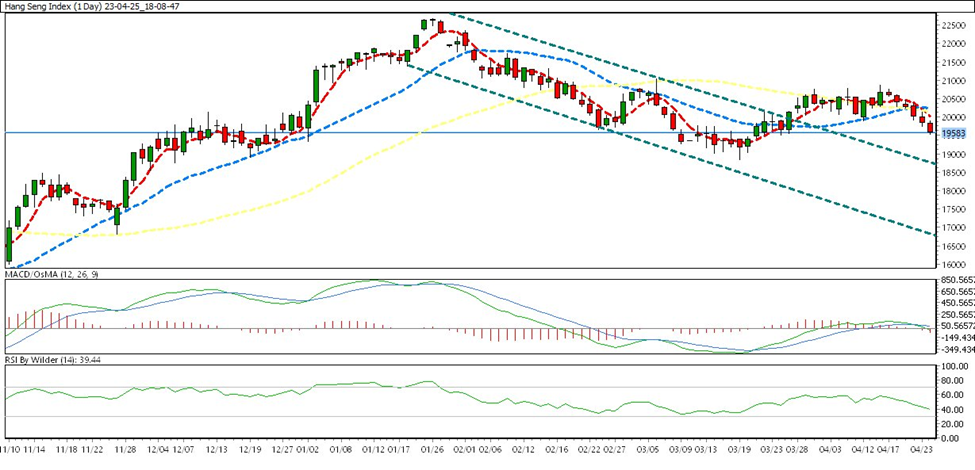This screenshot has width=975, height=470.
Task: Click the 18500 price axis label
Action: (956, 173)
